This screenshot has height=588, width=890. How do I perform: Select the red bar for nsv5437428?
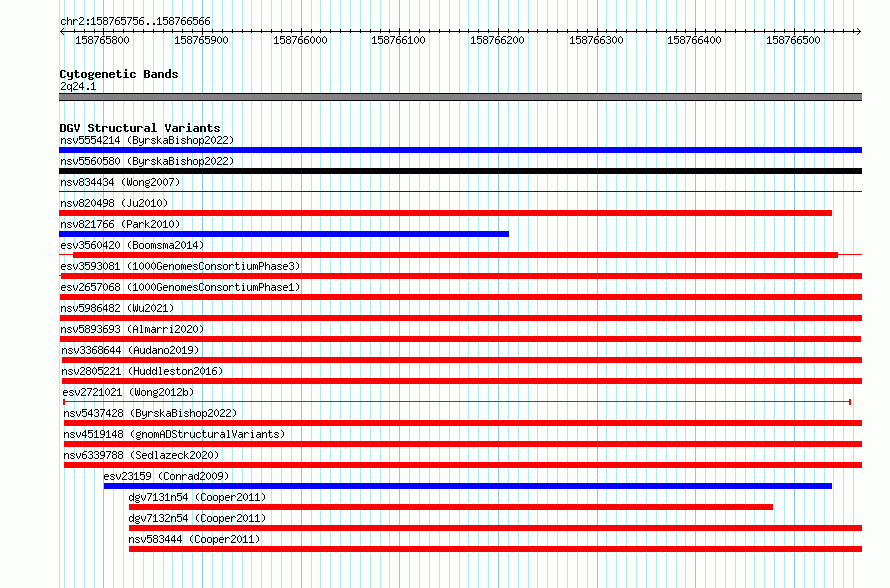(463, 423)
